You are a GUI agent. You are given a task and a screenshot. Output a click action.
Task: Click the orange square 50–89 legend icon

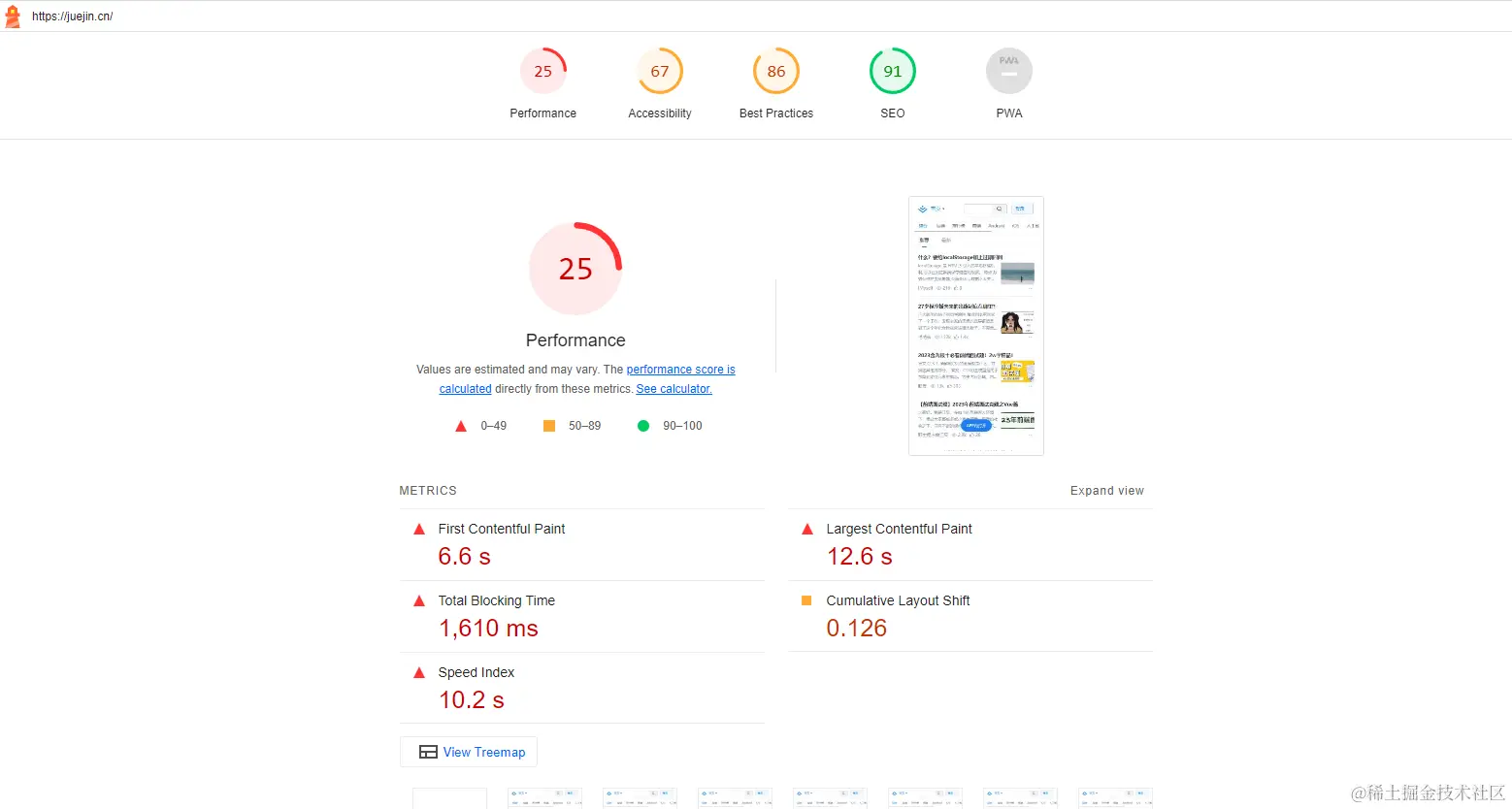coord(549,426)
